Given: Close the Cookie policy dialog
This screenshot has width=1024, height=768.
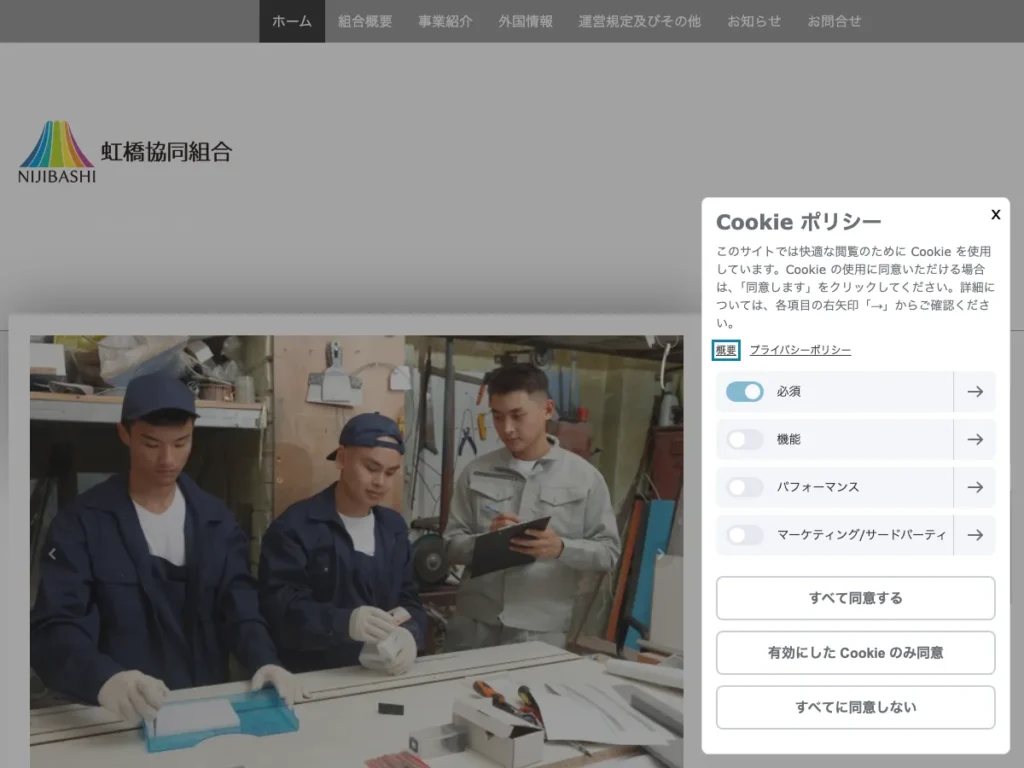Looking at the screenshot, I should (995, 215).
